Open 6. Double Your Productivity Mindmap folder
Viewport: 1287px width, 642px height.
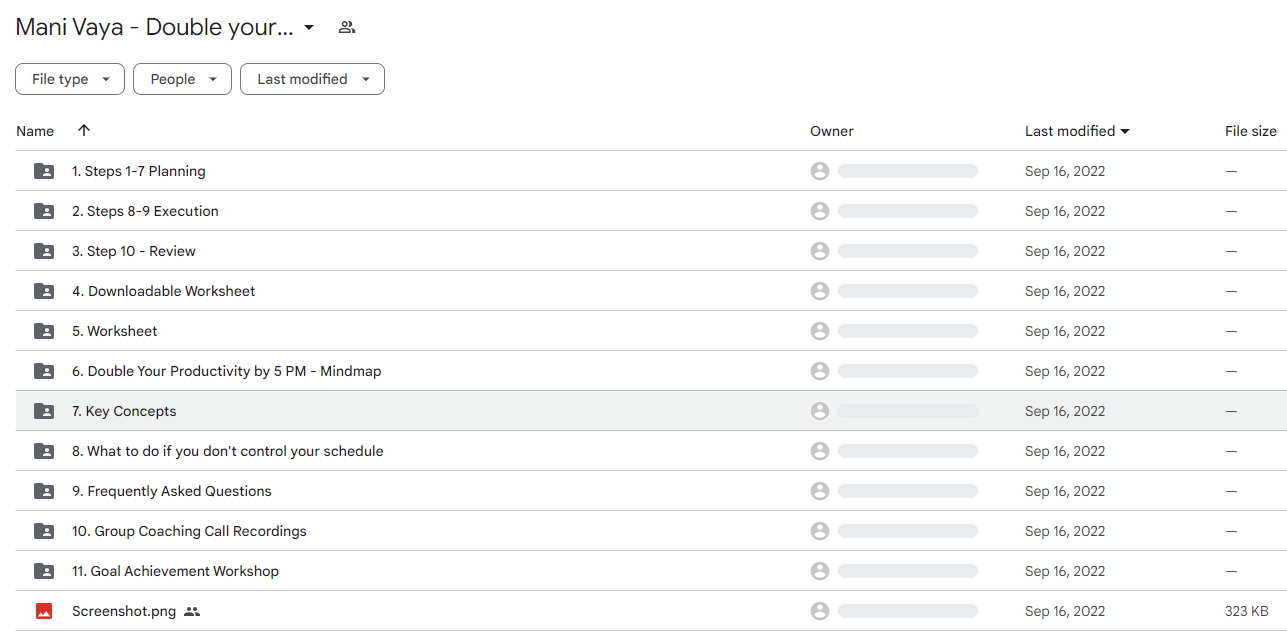click(x=226, y=371)
